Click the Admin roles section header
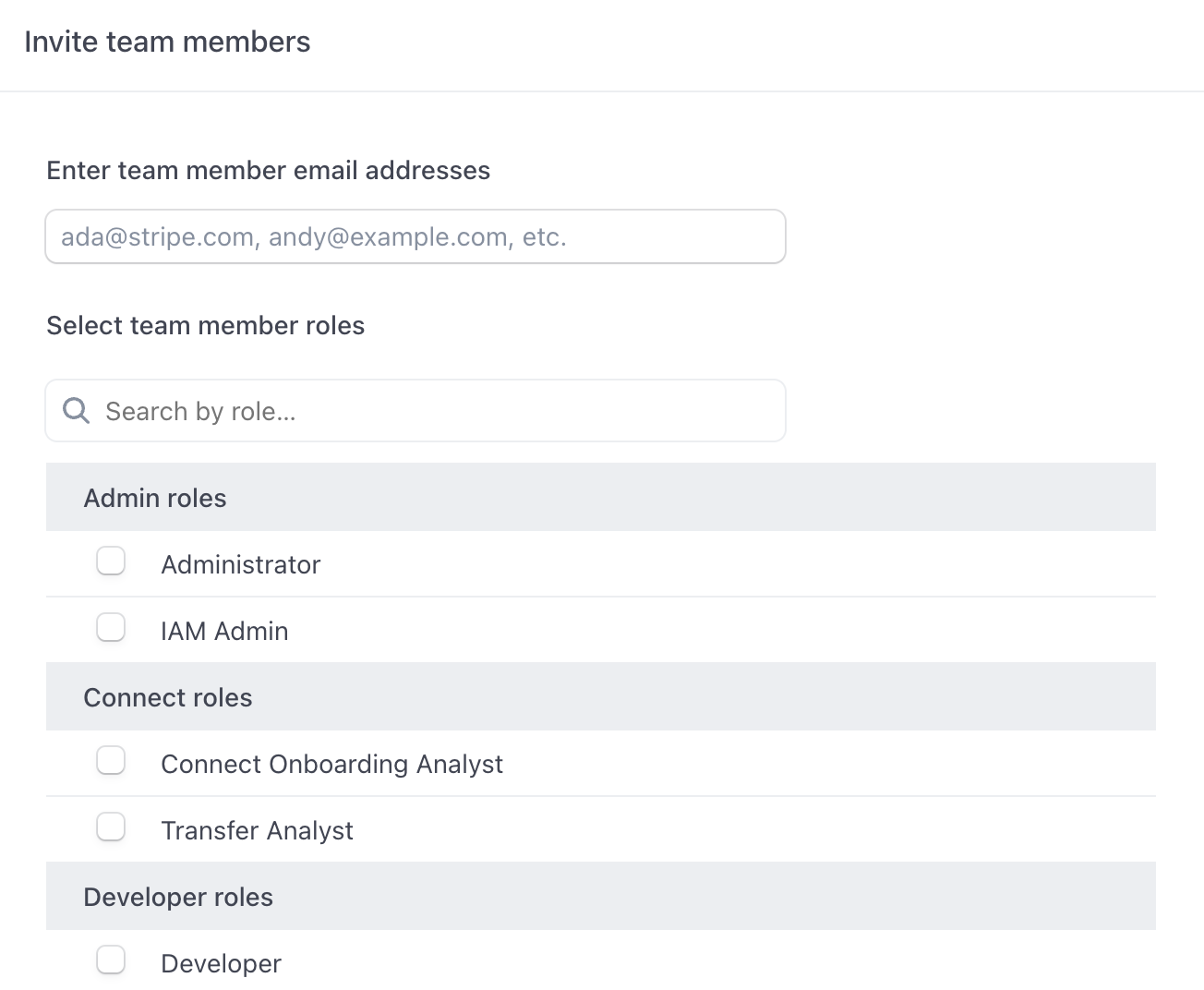The image size is (1204, 990). click(154, 497)
